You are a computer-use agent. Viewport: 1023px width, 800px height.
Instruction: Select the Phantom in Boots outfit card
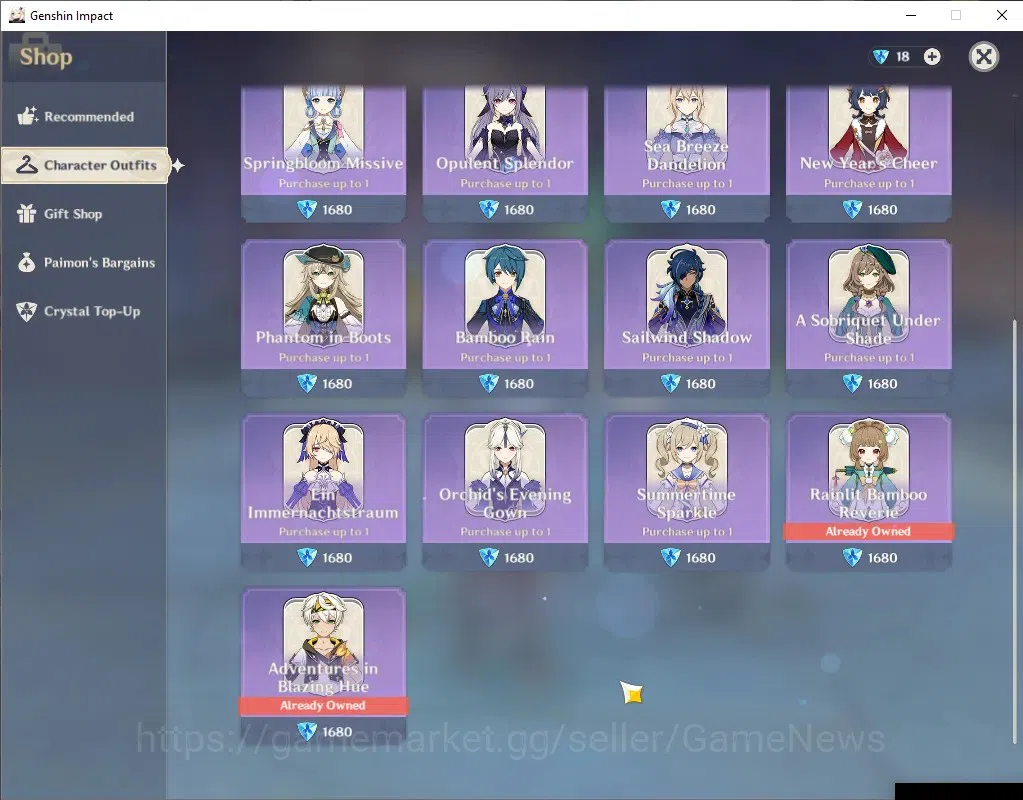click(324, 318)
